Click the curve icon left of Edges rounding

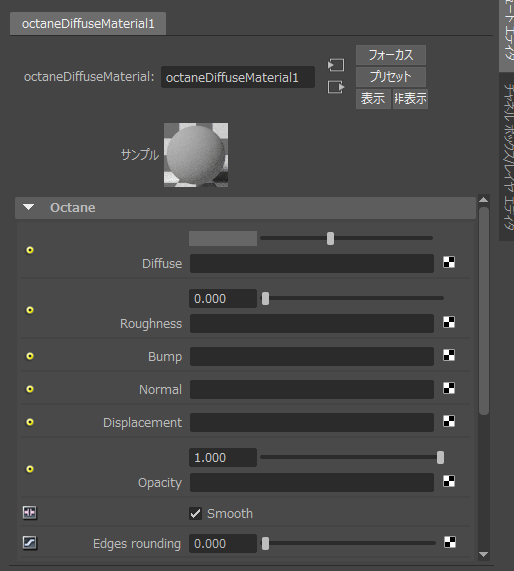(30, 543)
